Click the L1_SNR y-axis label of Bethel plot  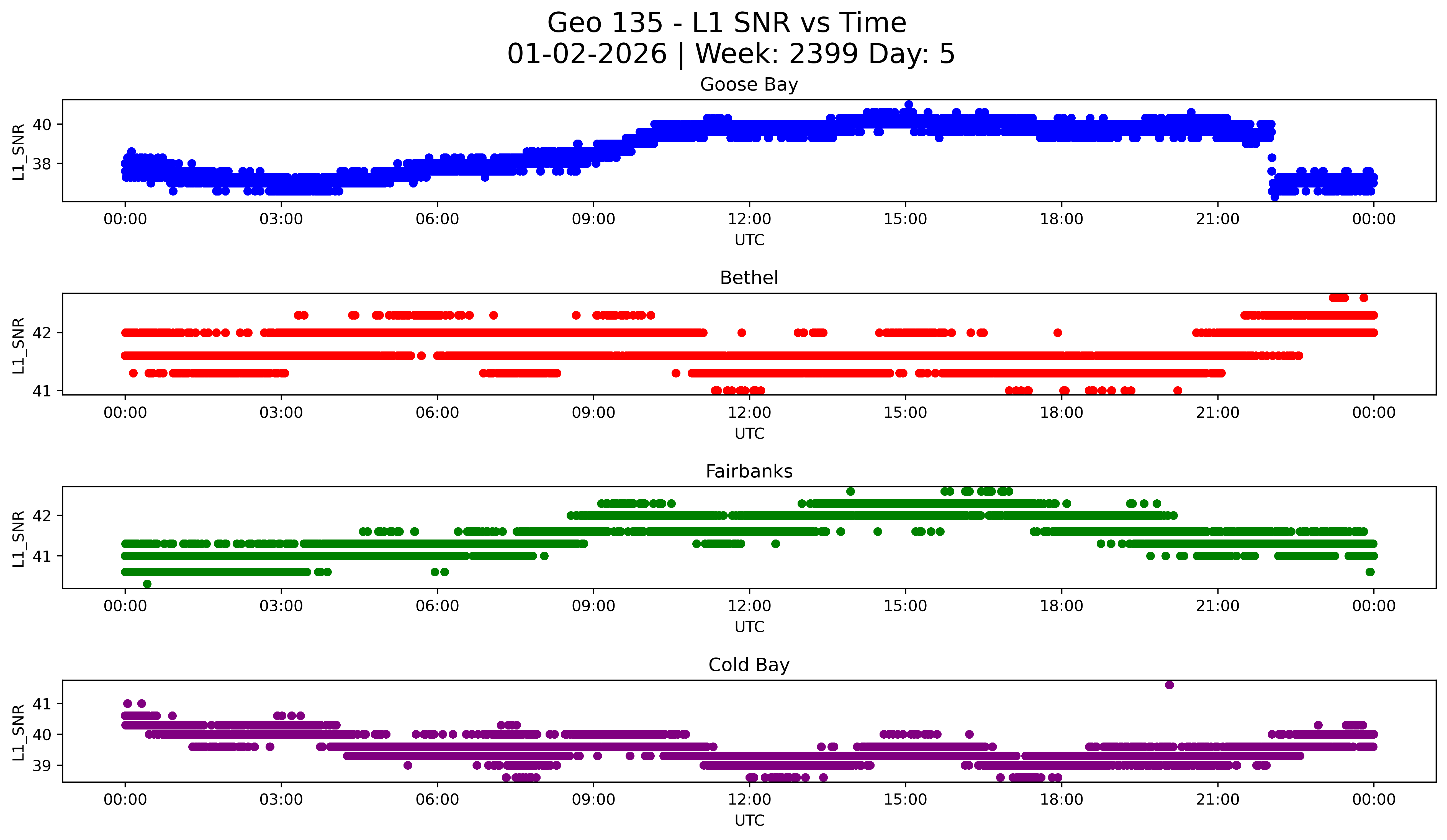(x=18, y=345)
